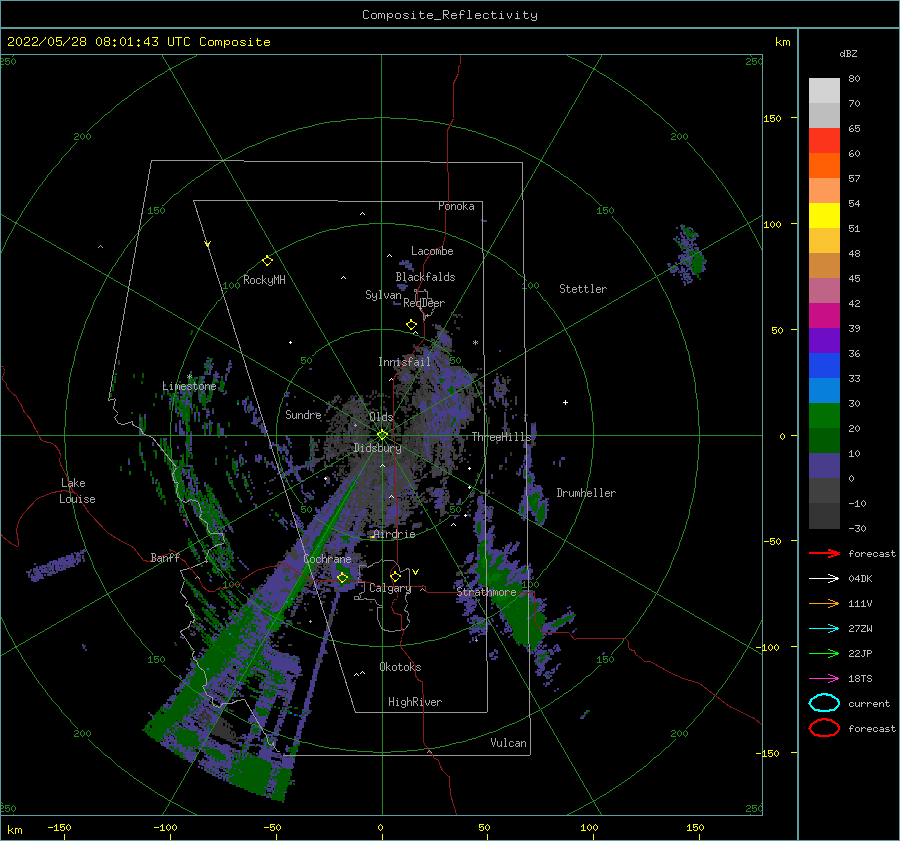900x841 pixels.
Task: Click the Lake Louise label
Action: (x=77, y=491)
